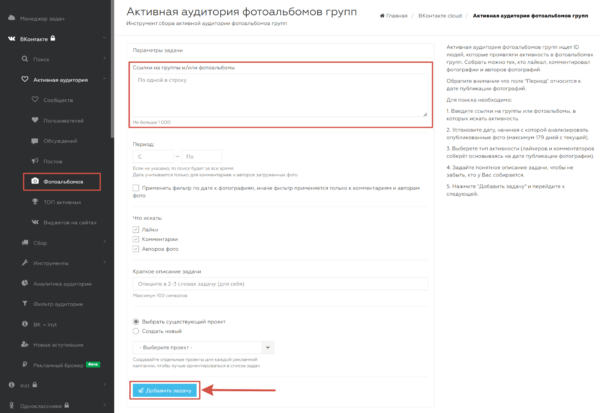
Task: Click the lock icon next to Одноклассники
Action: click(67, 405)
